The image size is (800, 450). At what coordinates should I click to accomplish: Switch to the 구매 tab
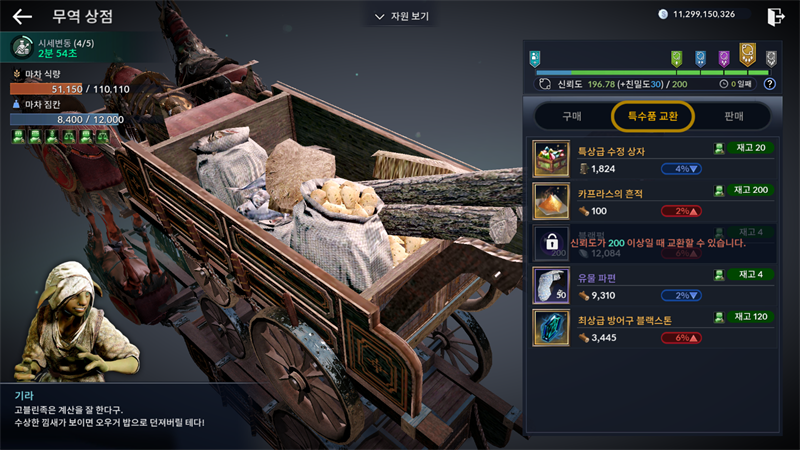572,116
